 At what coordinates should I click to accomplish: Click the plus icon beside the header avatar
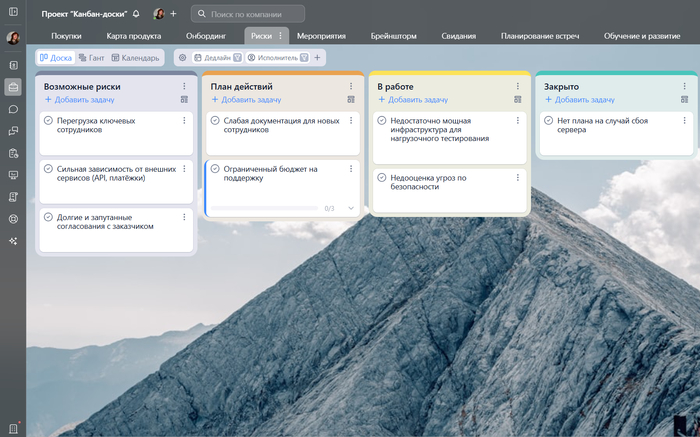173,14
